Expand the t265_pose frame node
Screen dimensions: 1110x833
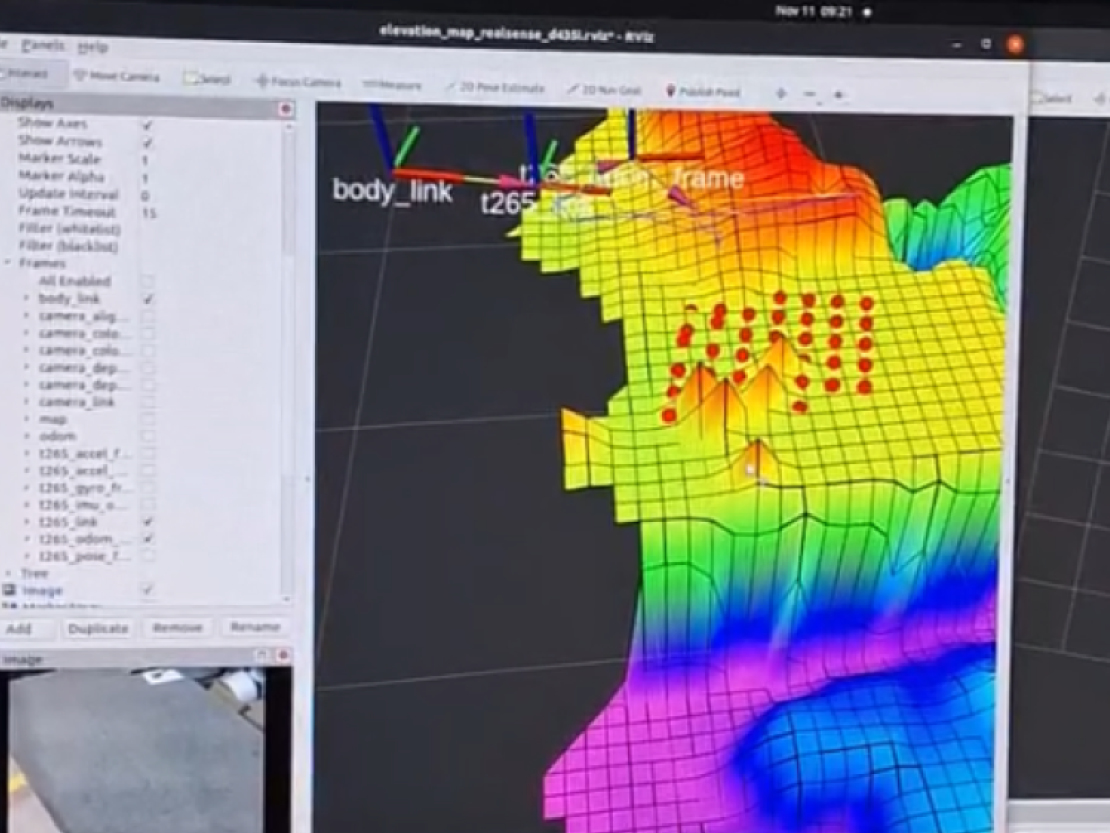click(27, 556)
